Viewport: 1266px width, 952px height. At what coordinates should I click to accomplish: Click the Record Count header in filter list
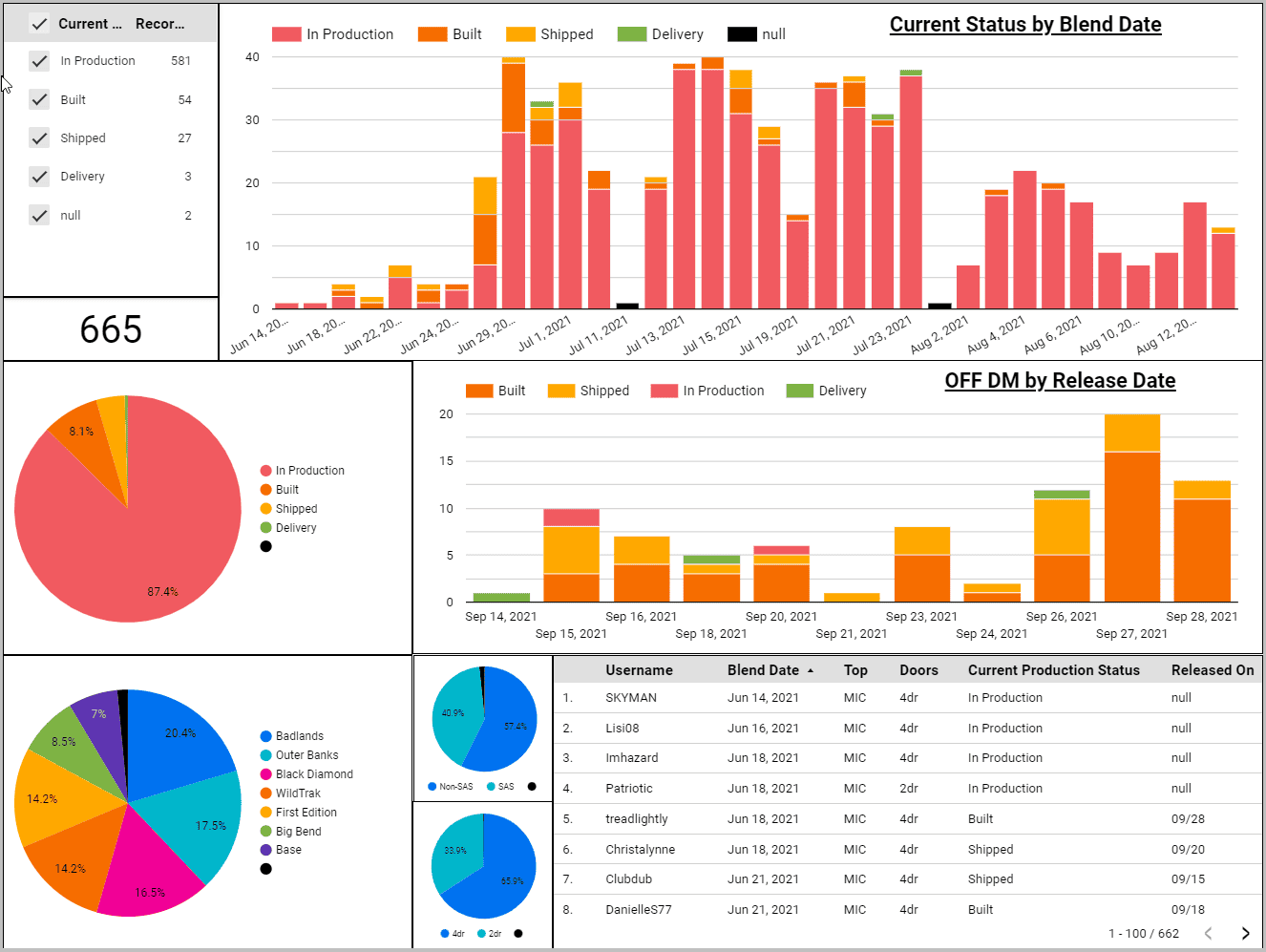160,24
